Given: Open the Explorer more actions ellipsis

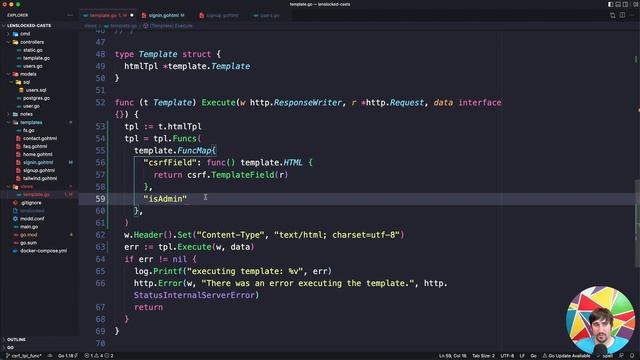Looking at the screenshot, I should click(70, 15).
